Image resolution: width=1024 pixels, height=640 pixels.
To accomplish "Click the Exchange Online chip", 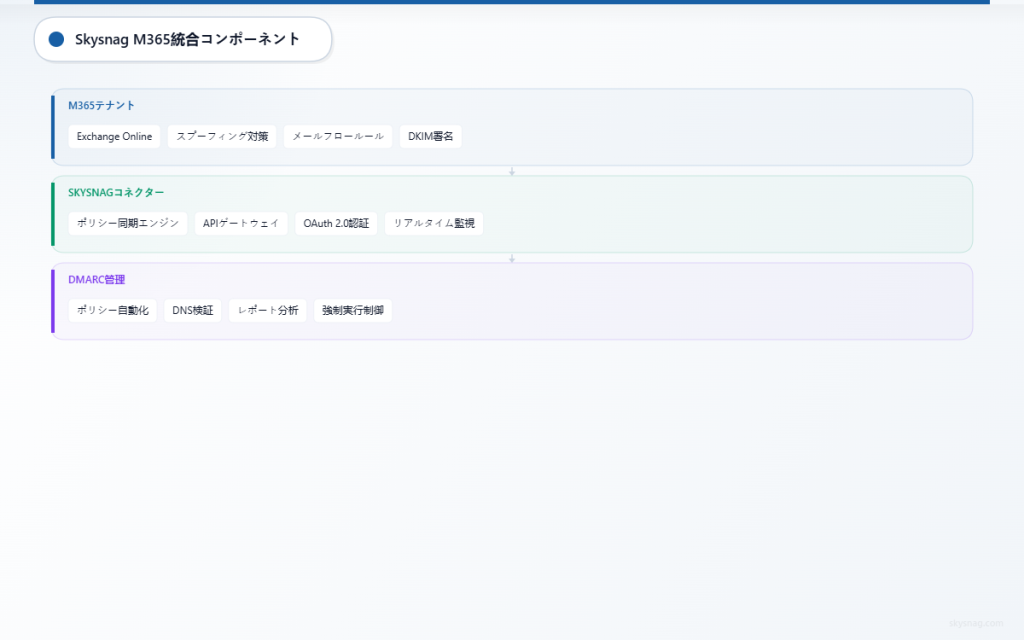I will click(x=114, y=136).
